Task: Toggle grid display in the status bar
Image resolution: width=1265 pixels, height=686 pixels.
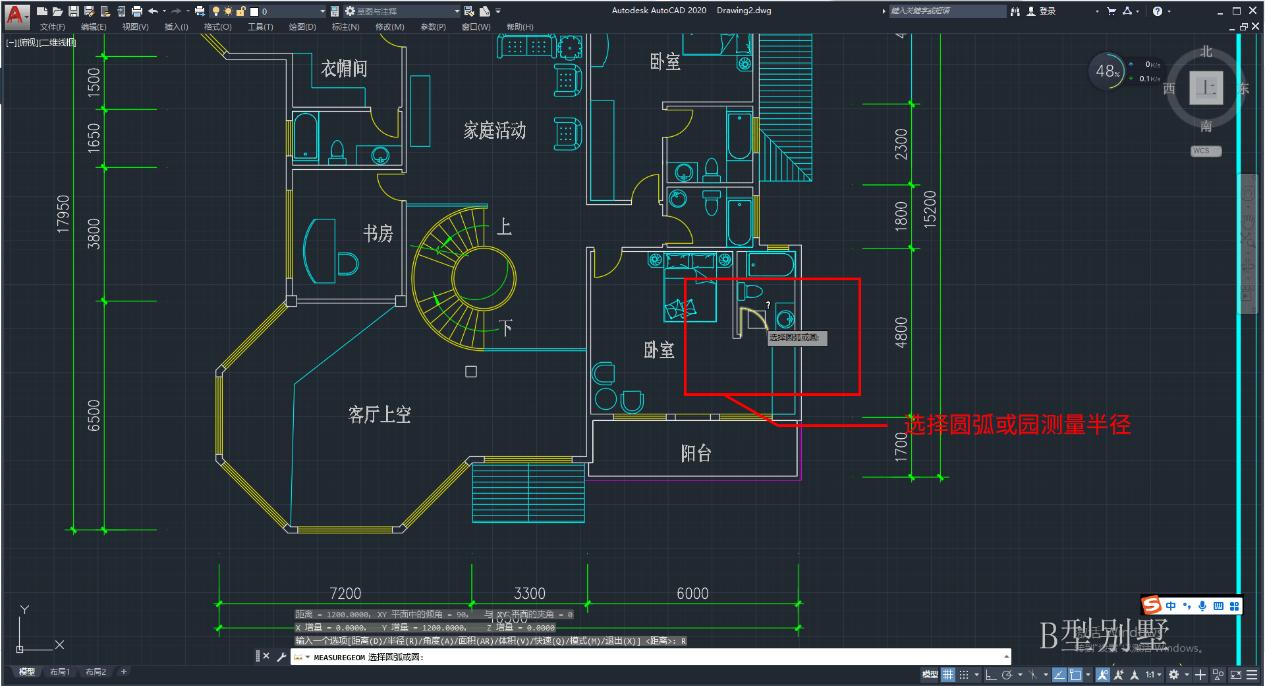Action: pyautogui.click(x=948, y=671)
